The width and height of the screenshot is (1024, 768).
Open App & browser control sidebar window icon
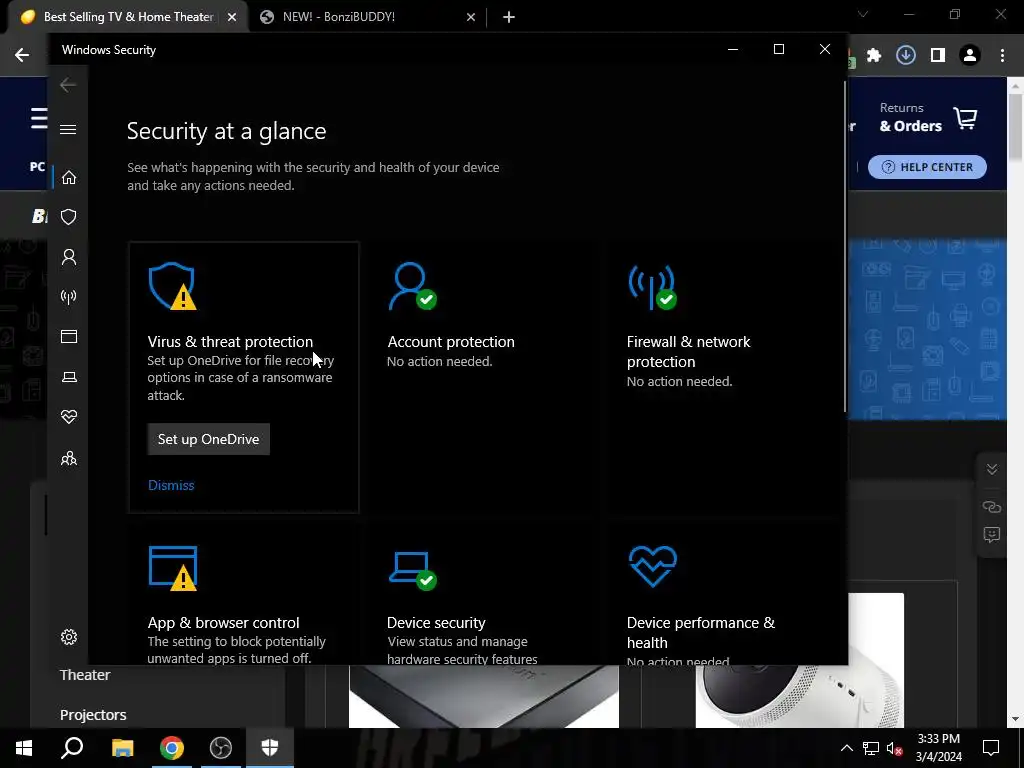tap(69, 336)
